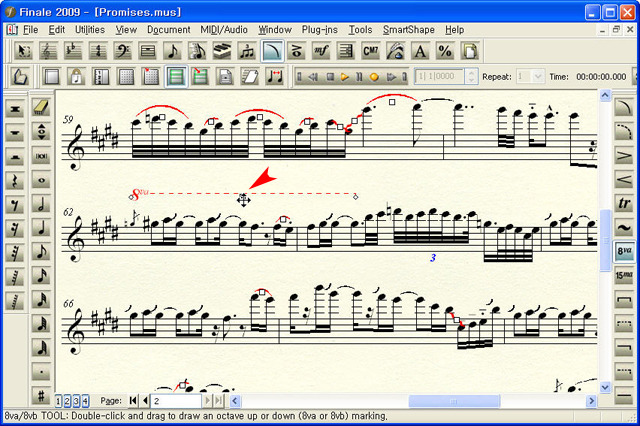The image size is (640, 426).
Task: Click the Record button
Action: 374,77
